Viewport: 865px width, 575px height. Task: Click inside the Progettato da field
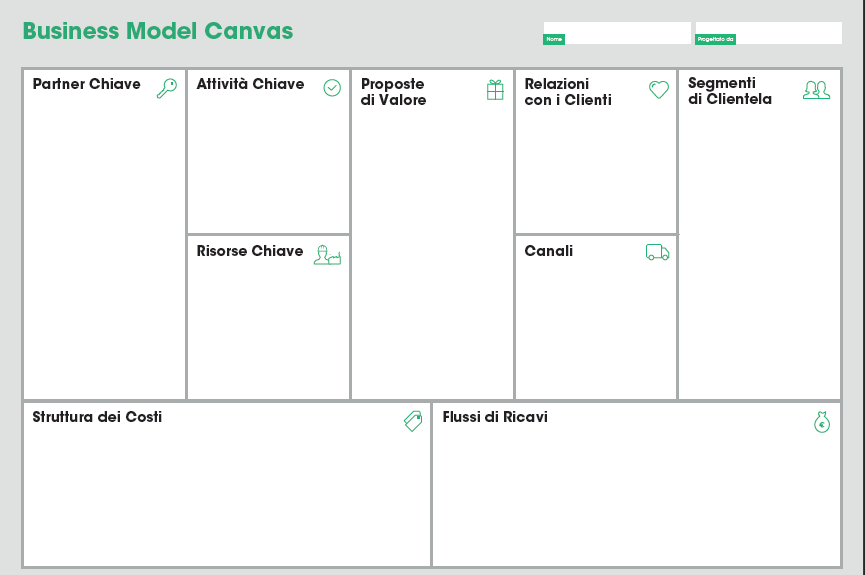point(769,33)
